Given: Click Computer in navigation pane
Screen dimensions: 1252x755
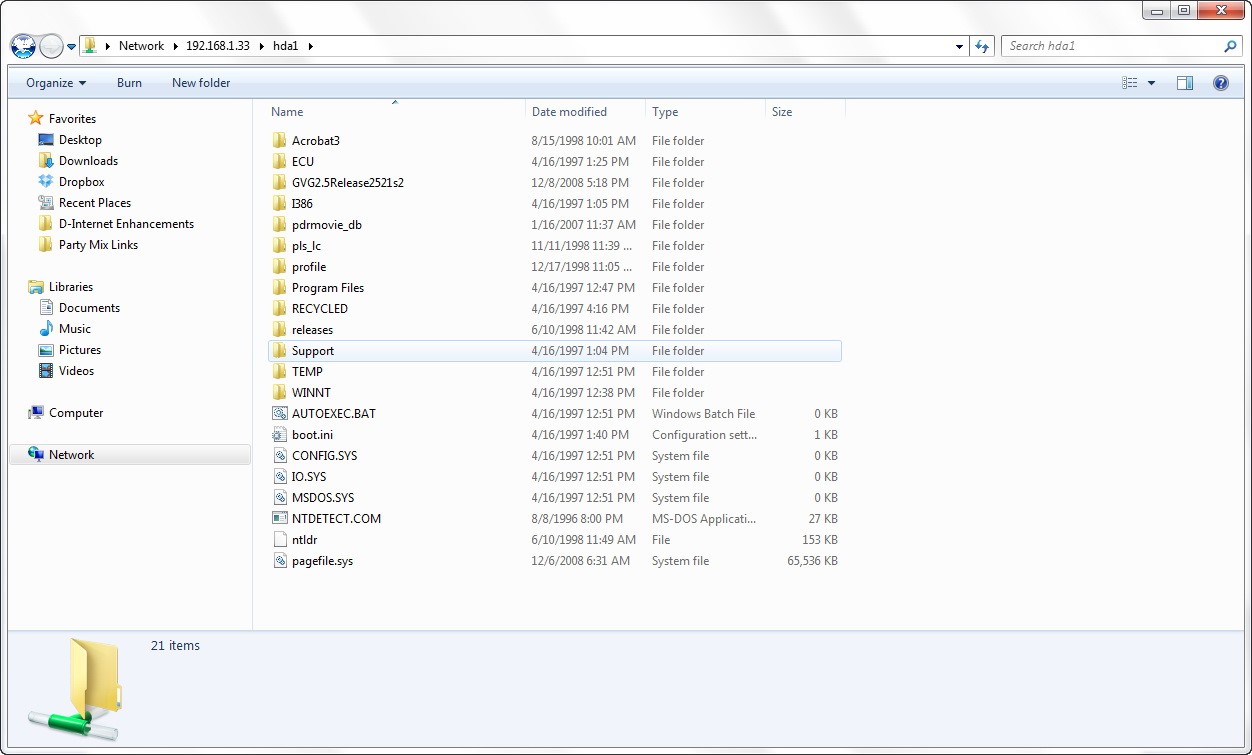Looking at the screenshot, I should pyautogui.click(x=76, y=413).
